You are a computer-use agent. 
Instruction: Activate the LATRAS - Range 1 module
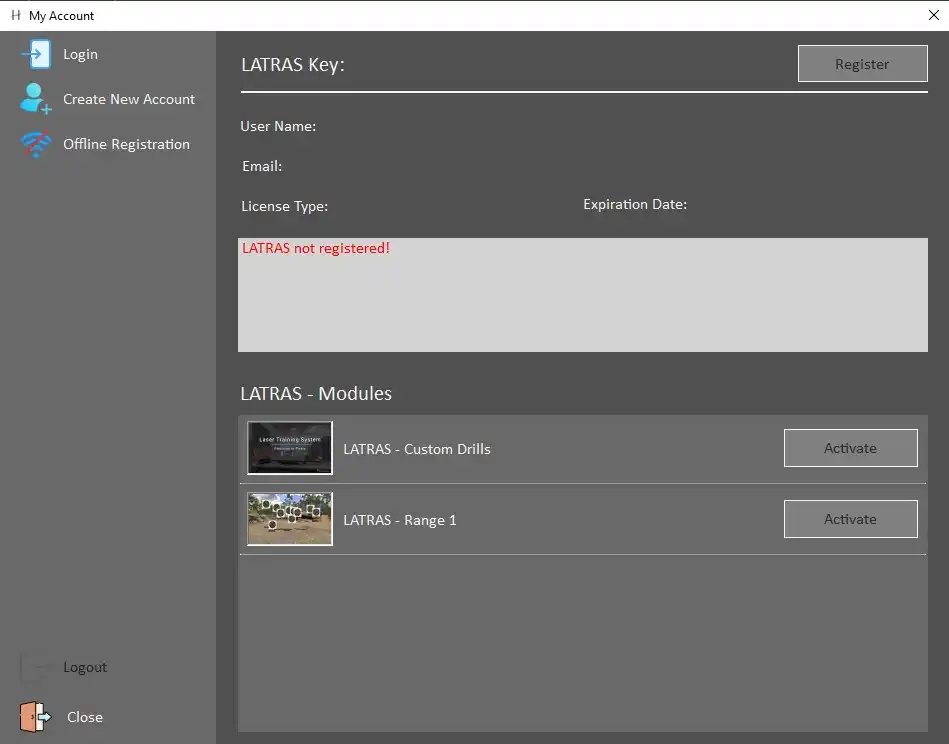tap(850, 519)
